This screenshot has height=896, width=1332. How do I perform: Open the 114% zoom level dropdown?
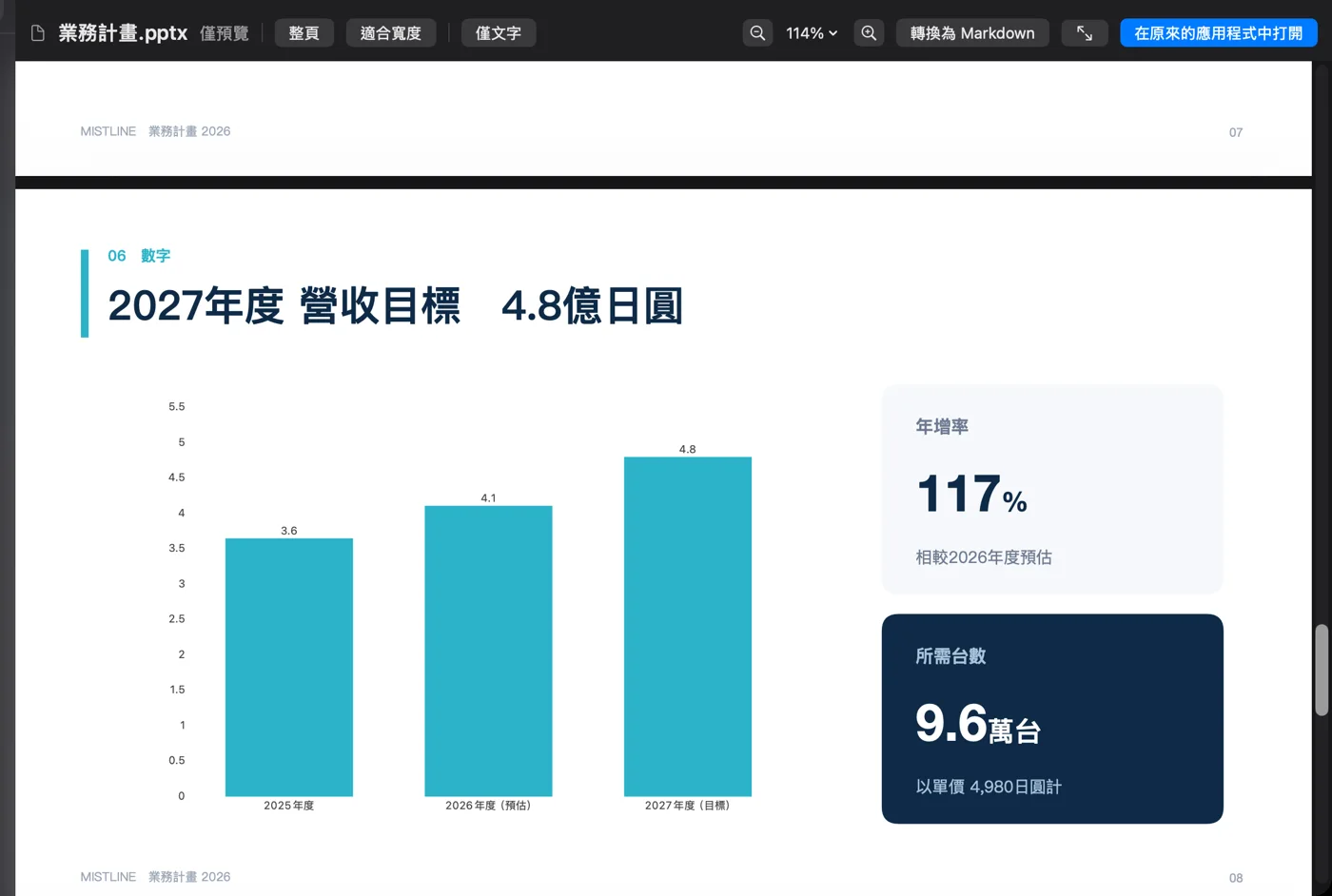pos(812,33)
